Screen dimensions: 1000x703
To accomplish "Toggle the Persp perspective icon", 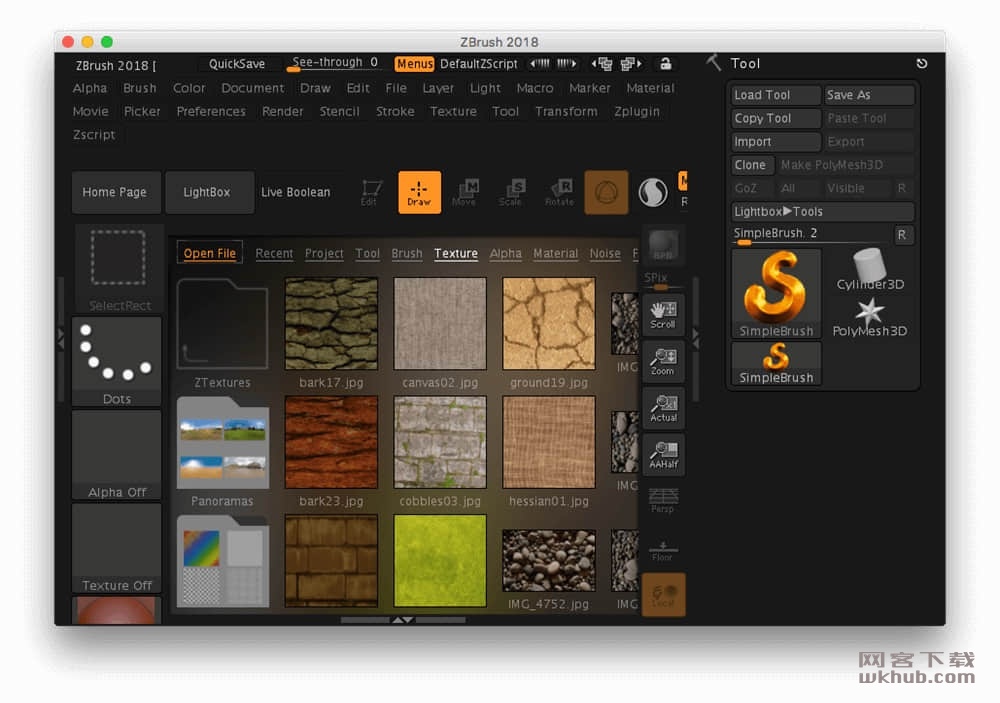I will coord(663,500).
